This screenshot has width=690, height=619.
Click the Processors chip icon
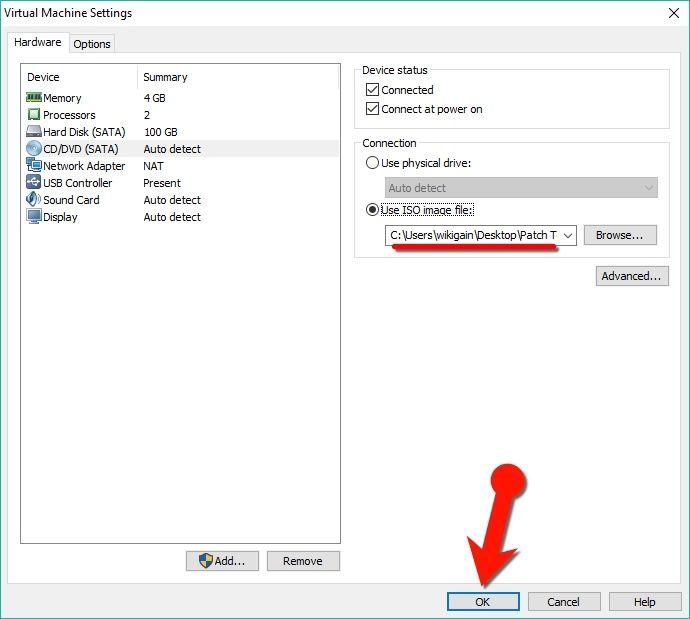34,114
